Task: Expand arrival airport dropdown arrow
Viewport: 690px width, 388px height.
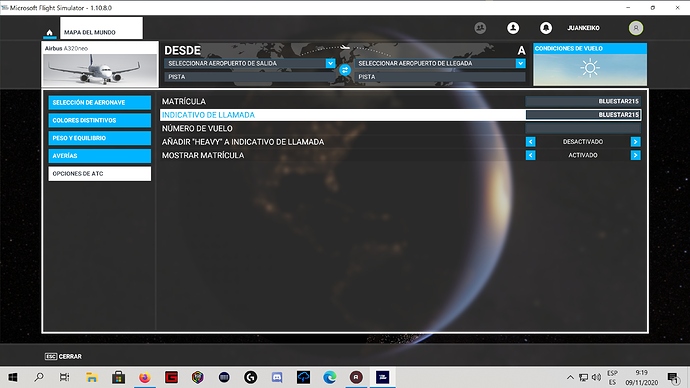Action: coord(521,63)
